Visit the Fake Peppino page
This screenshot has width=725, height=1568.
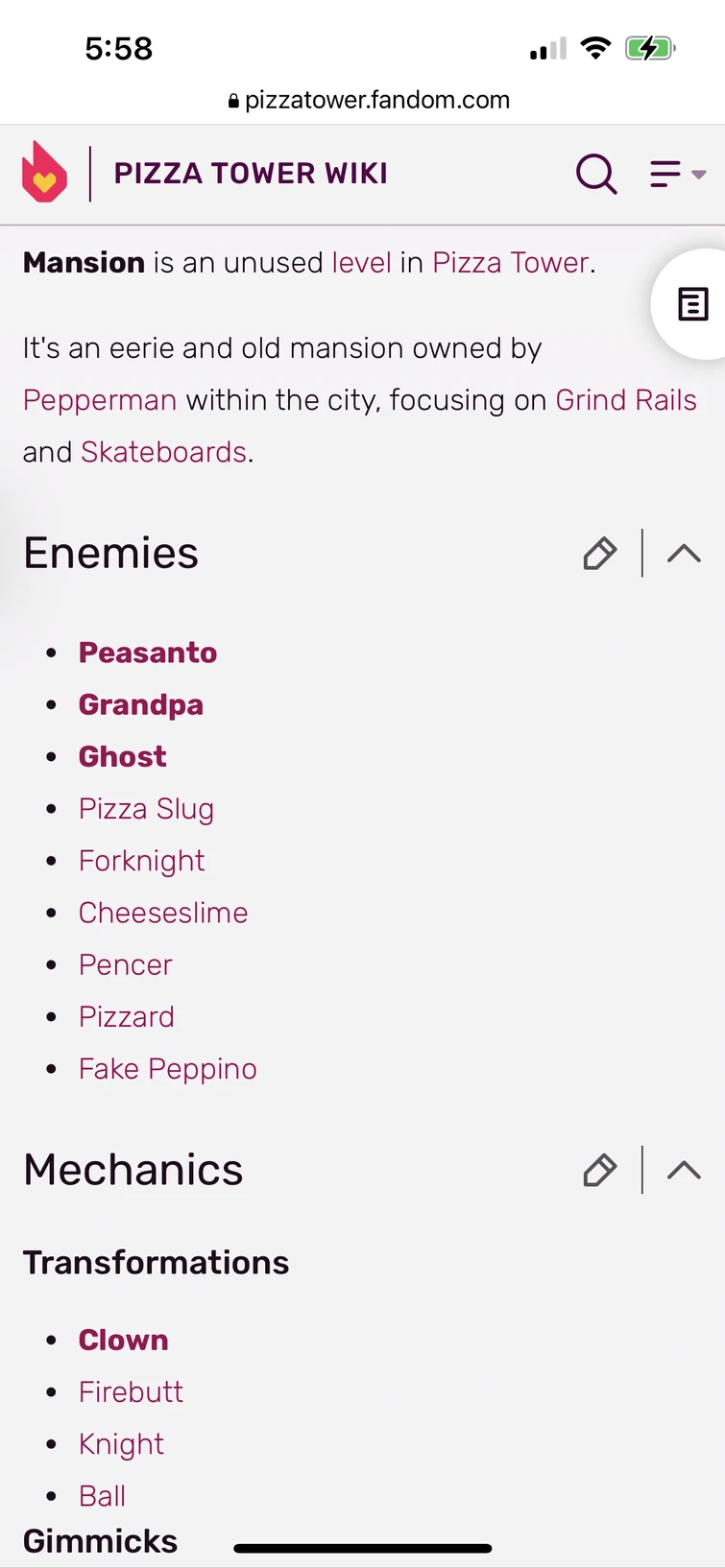pyautogui.click(x=167, y=1068)
